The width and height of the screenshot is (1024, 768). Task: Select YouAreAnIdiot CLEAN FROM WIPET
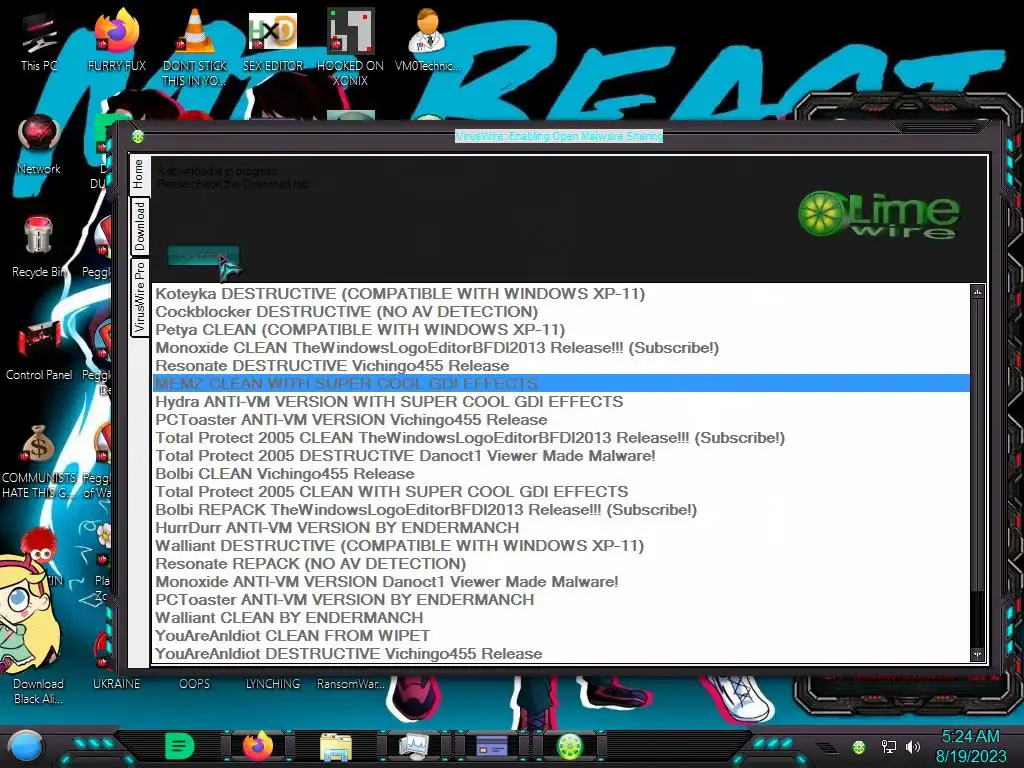[x=561, y=635]
